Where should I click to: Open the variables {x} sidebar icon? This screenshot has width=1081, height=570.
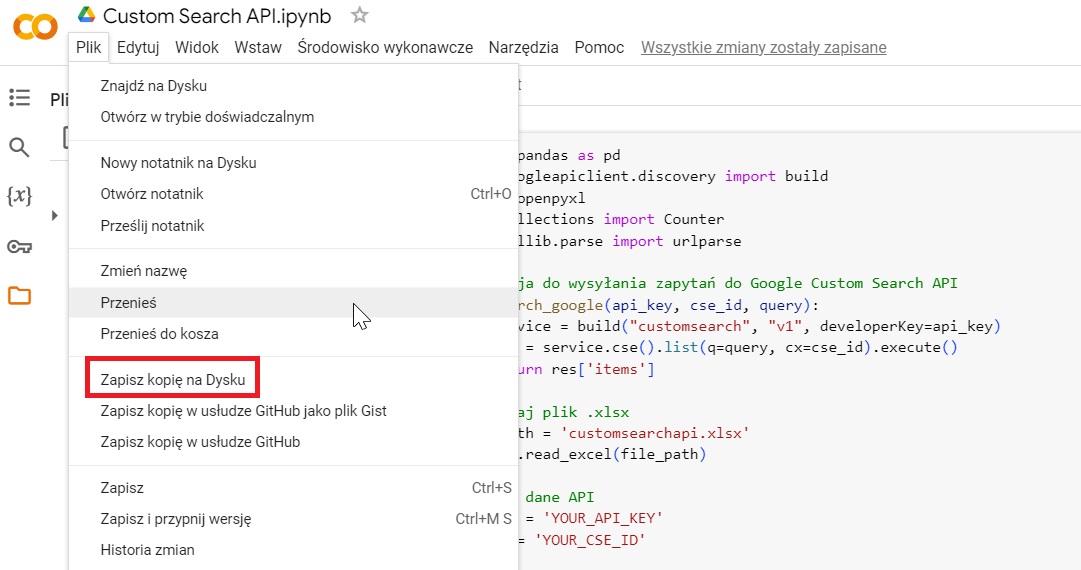click(x=19, y=196)
